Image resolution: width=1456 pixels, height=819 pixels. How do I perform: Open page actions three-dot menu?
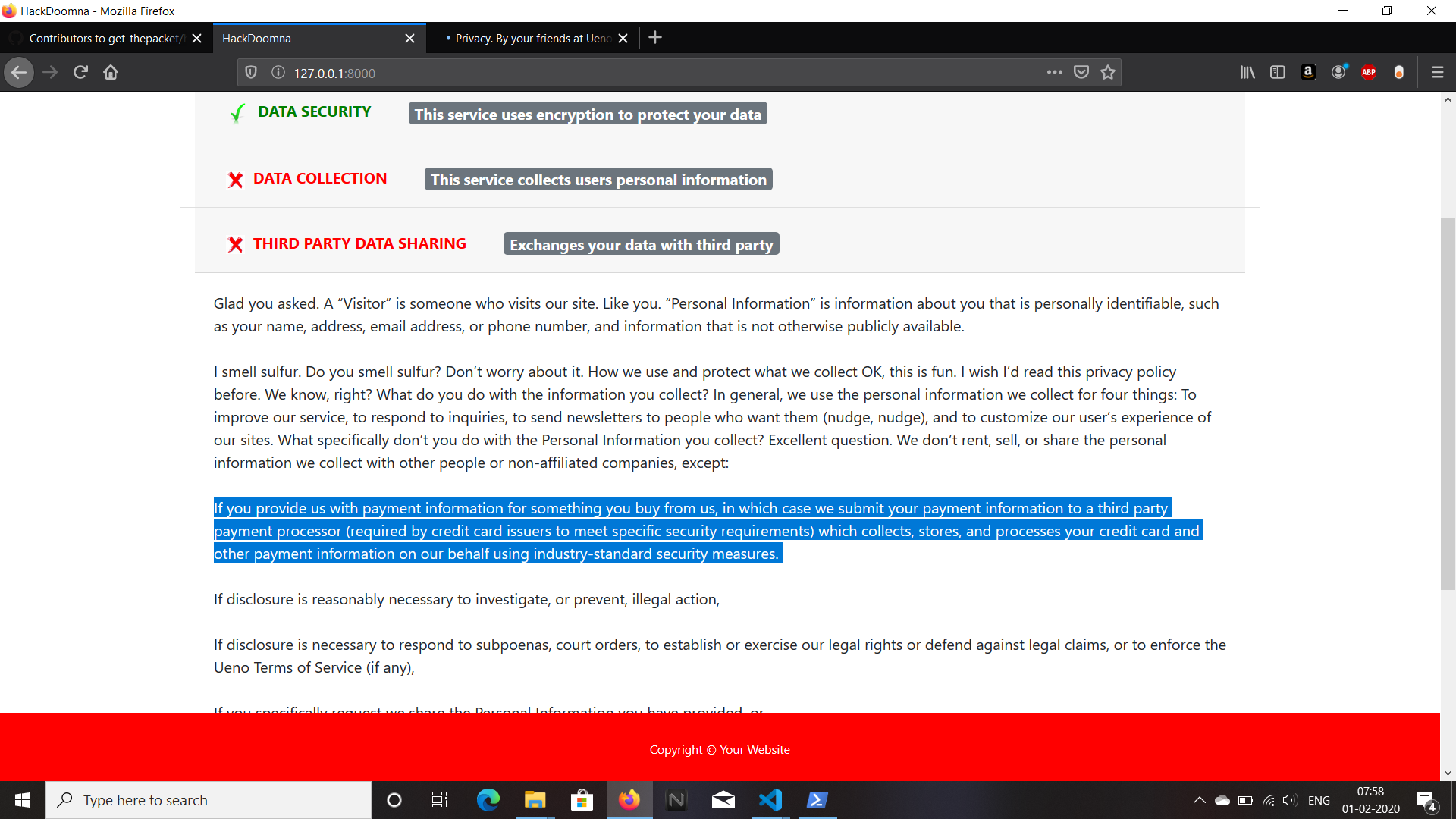pyautogui.click(x=1054, y=73)
